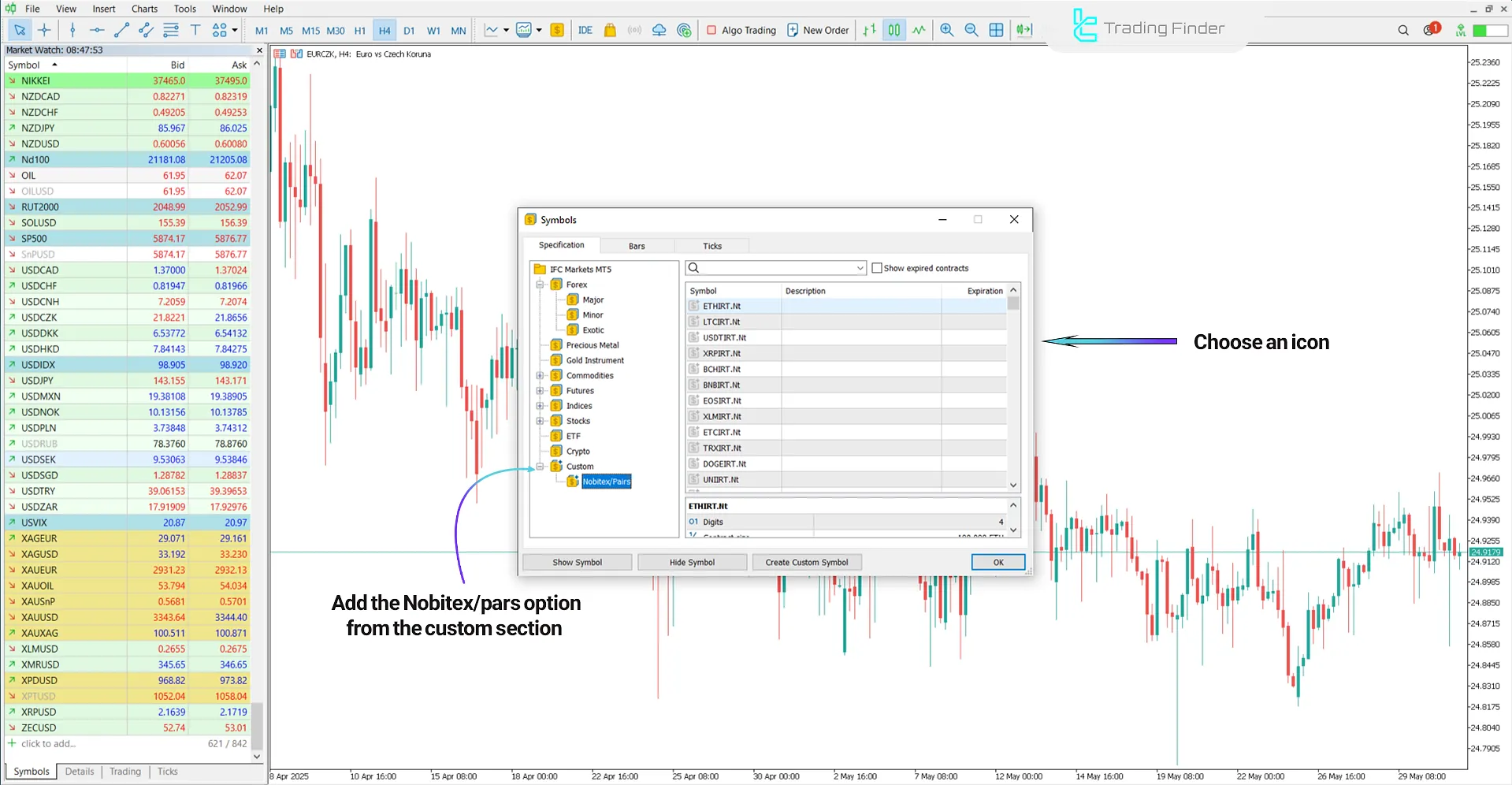
Task: Click the magnifier search icon top right
Action: [x=1402, y=30]
